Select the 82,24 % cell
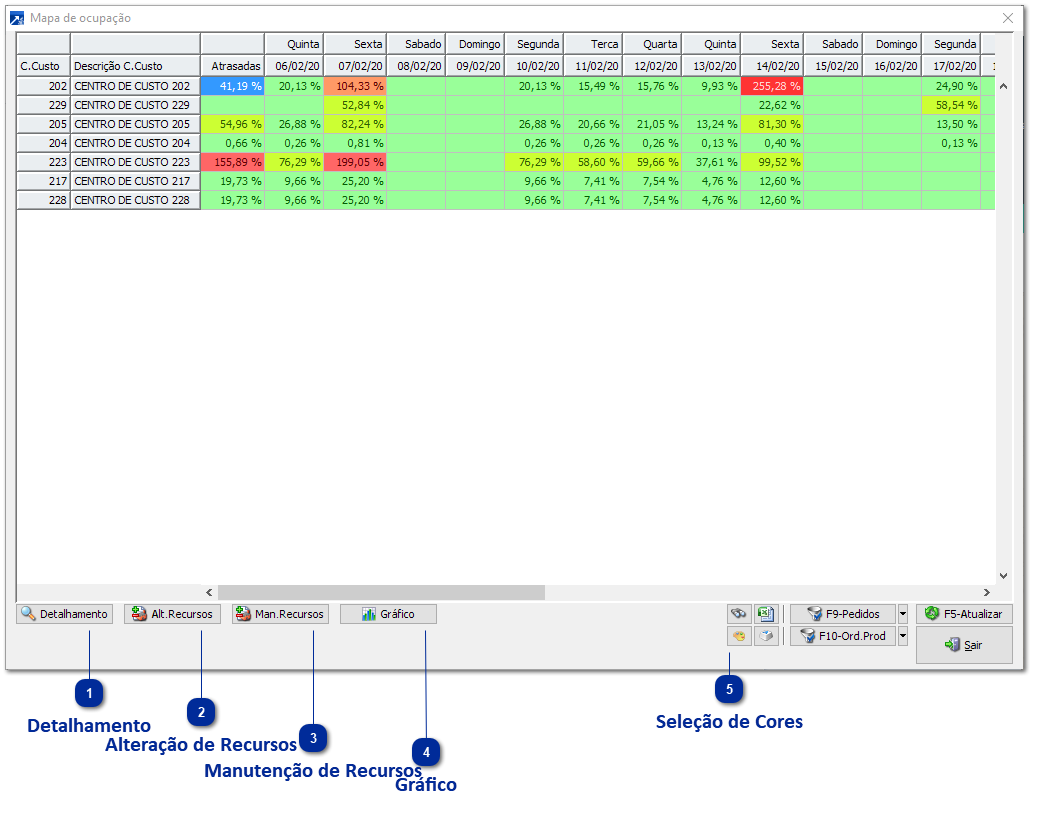The width and height of the screenshot is (1037, 813). (355, 124)
